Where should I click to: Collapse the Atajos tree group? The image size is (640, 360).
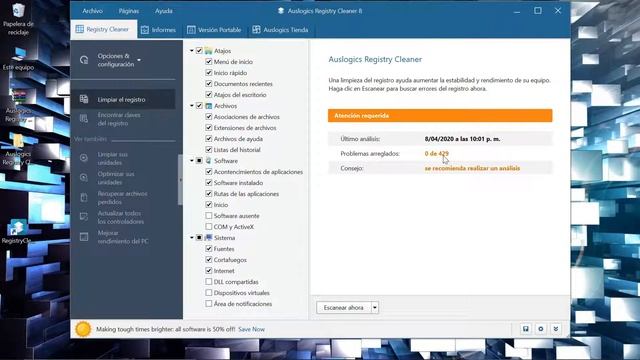pos(191,51)
